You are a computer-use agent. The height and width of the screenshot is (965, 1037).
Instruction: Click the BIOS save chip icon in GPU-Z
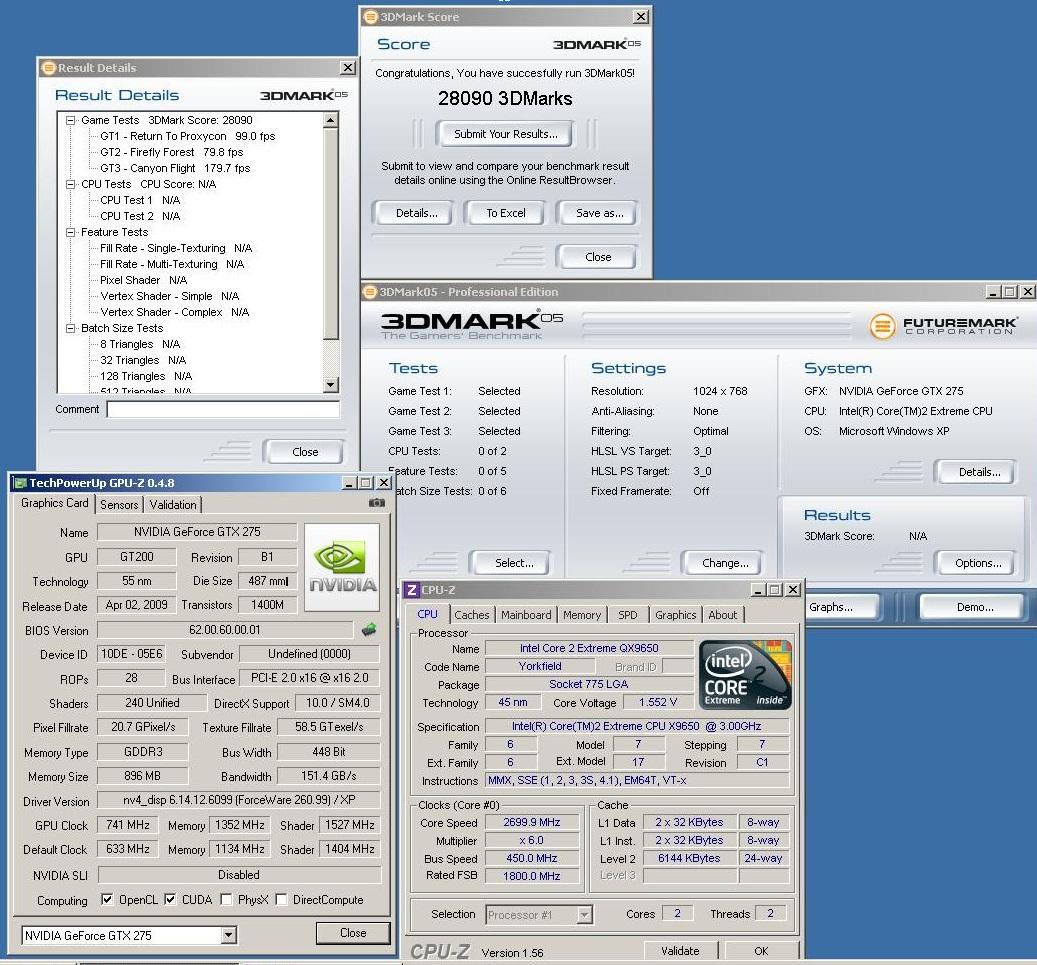pos(369,630)
